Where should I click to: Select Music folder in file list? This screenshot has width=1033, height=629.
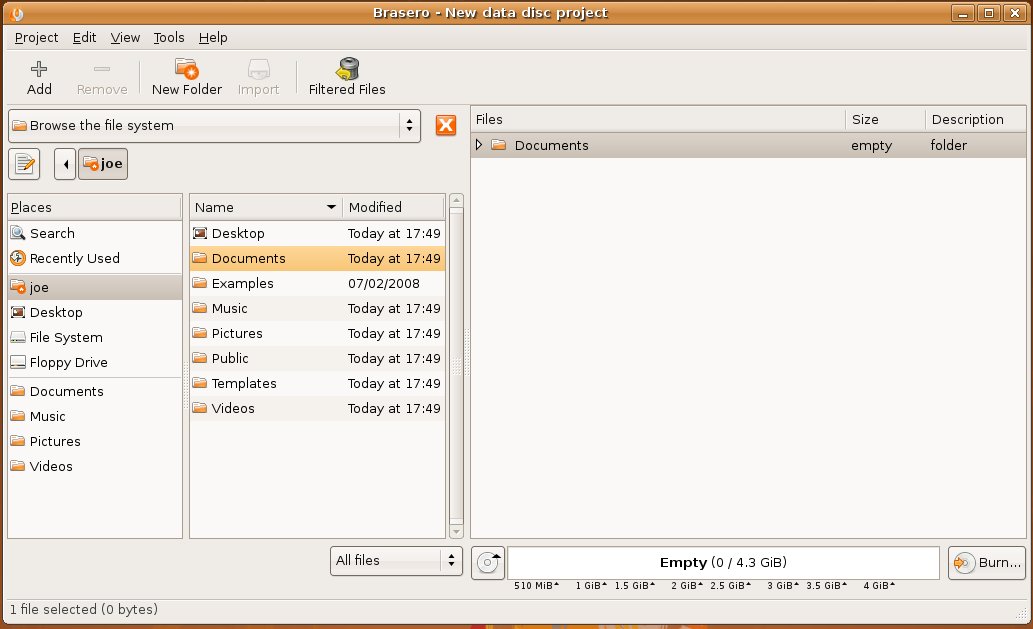coord(318,308)
